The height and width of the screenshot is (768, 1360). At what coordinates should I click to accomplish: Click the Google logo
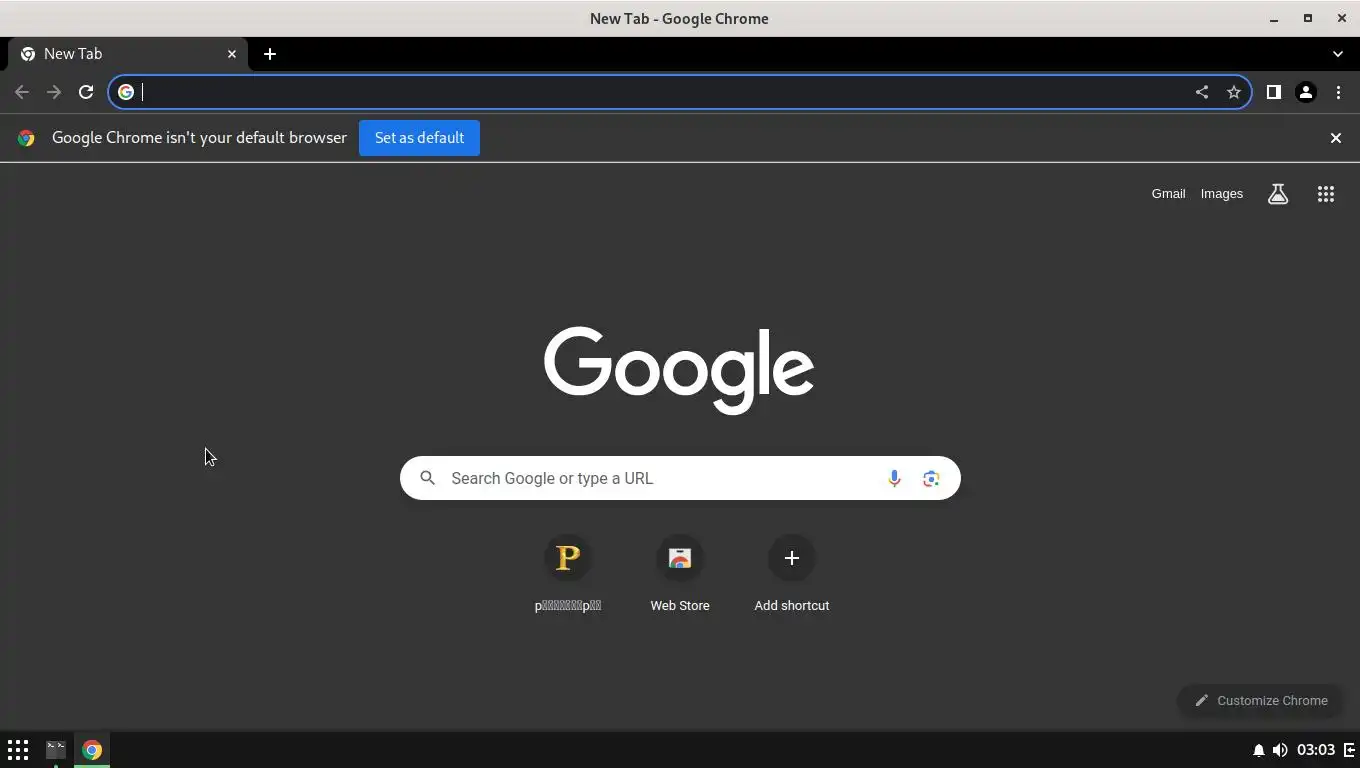pos(679,370)
